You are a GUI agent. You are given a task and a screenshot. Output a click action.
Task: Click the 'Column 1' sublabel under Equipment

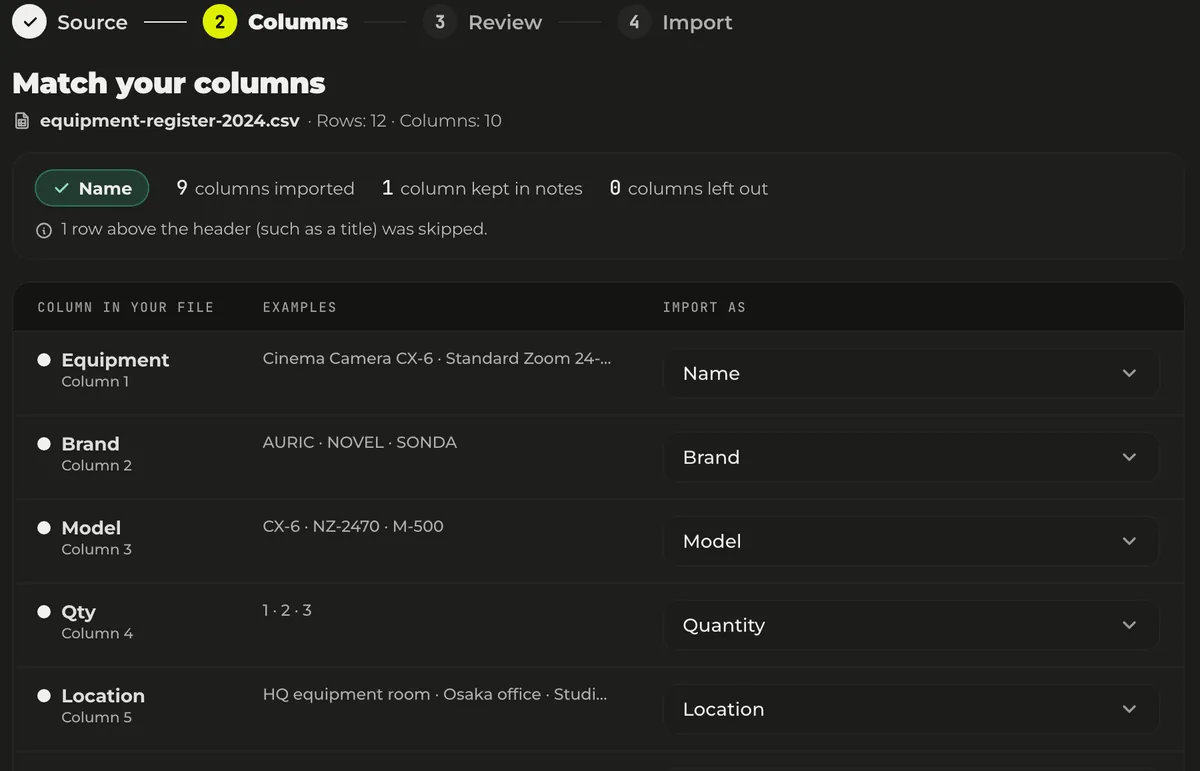95,382
